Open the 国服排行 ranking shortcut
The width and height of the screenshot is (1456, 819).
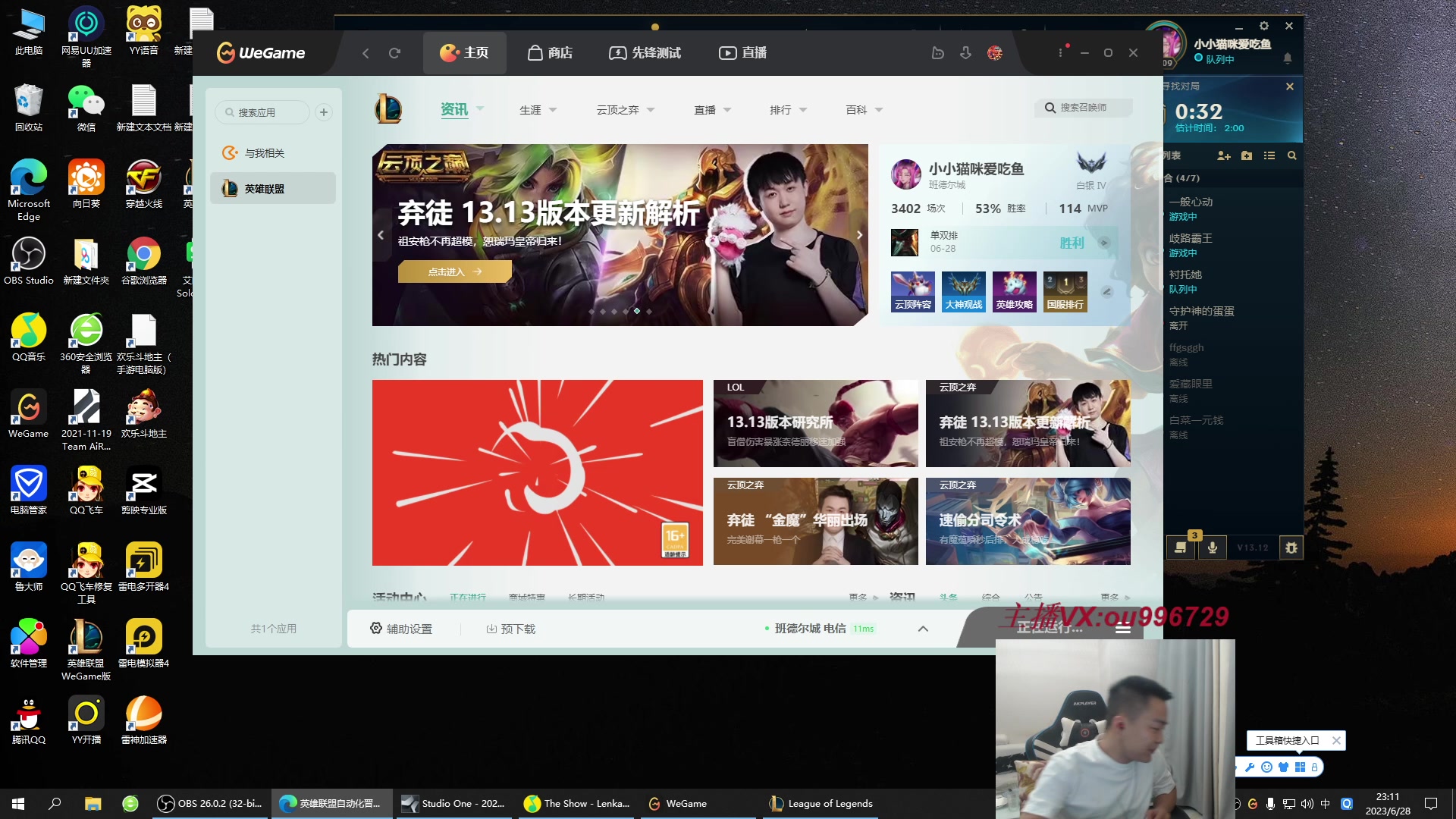pos(1065,291)
